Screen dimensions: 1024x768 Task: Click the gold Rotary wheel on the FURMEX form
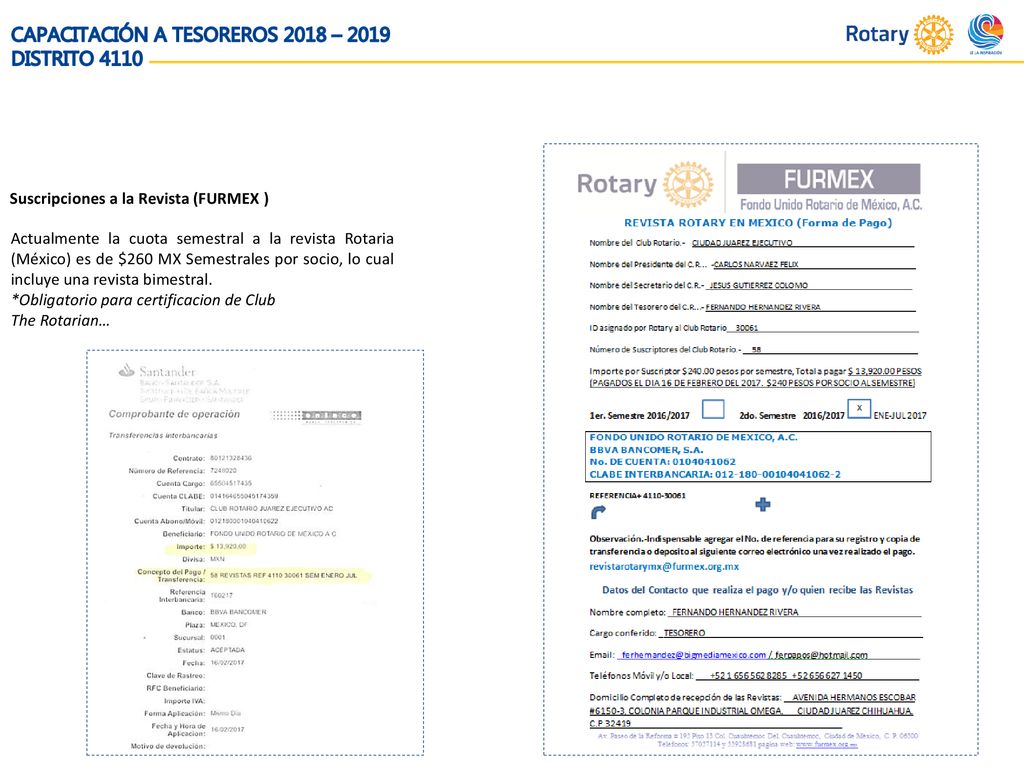688,185
